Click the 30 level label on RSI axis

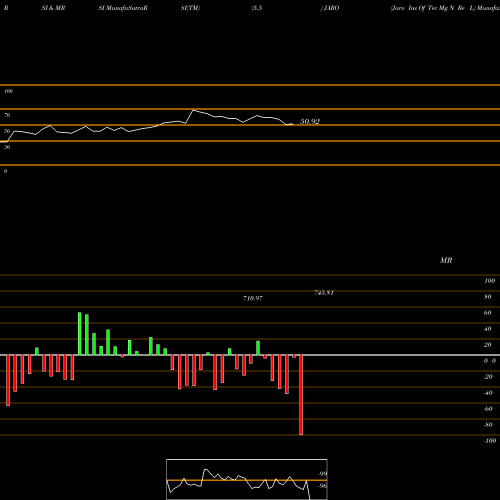point(7,147)
